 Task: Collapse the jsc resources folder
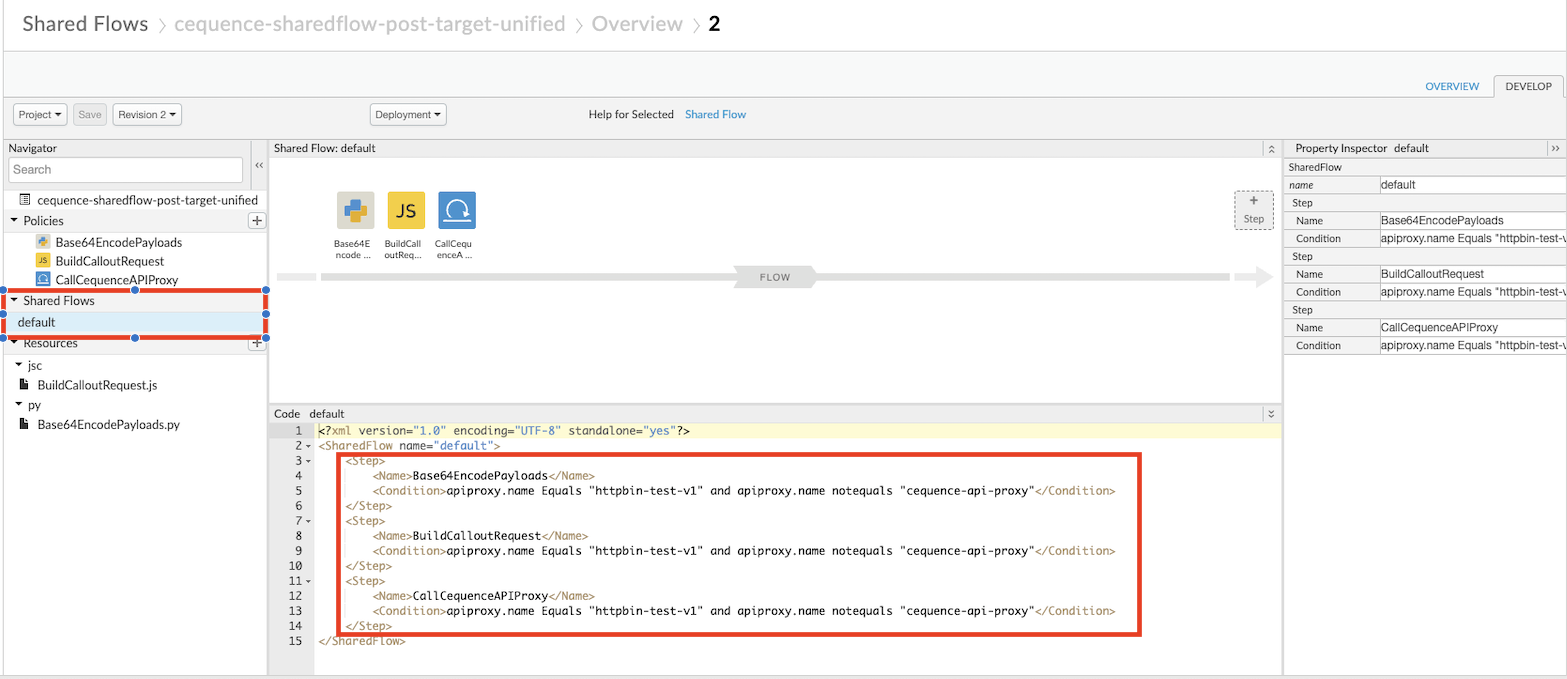point(19,365)
